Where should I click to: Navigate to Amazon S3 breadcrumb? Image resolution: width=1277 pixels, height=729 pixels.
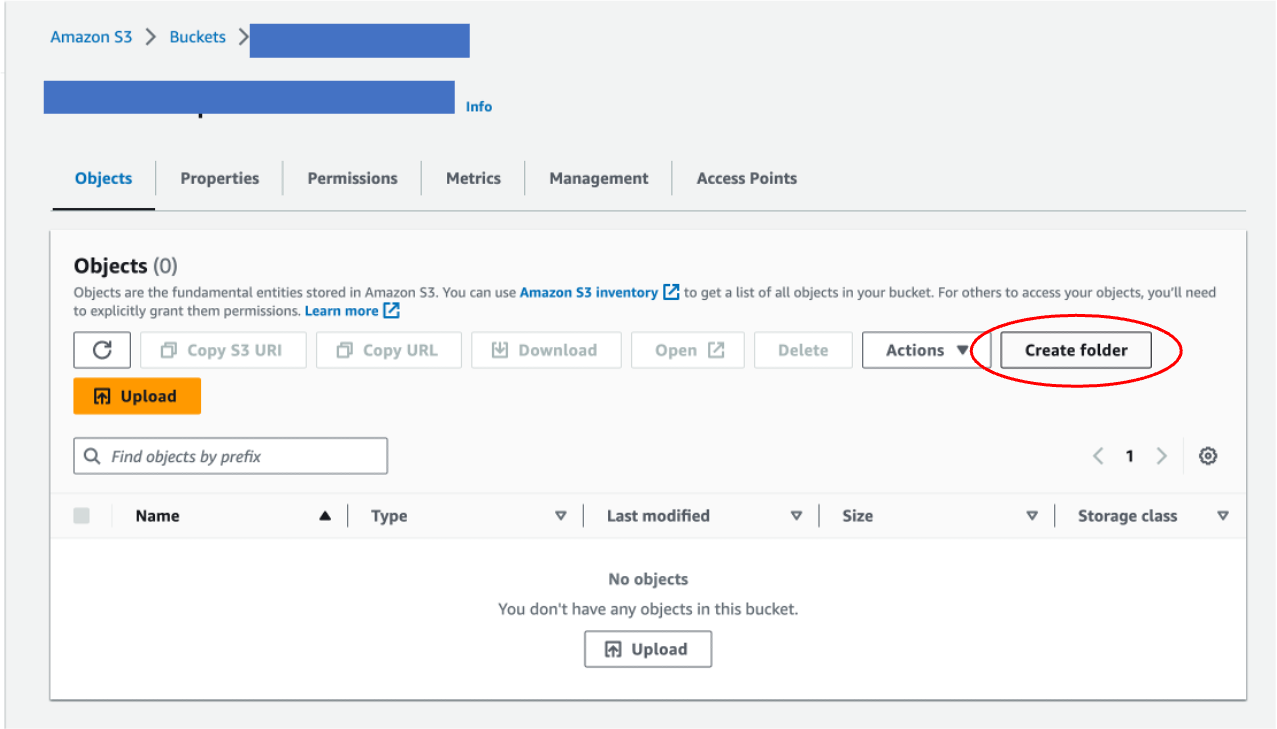(x=91, y=37)
